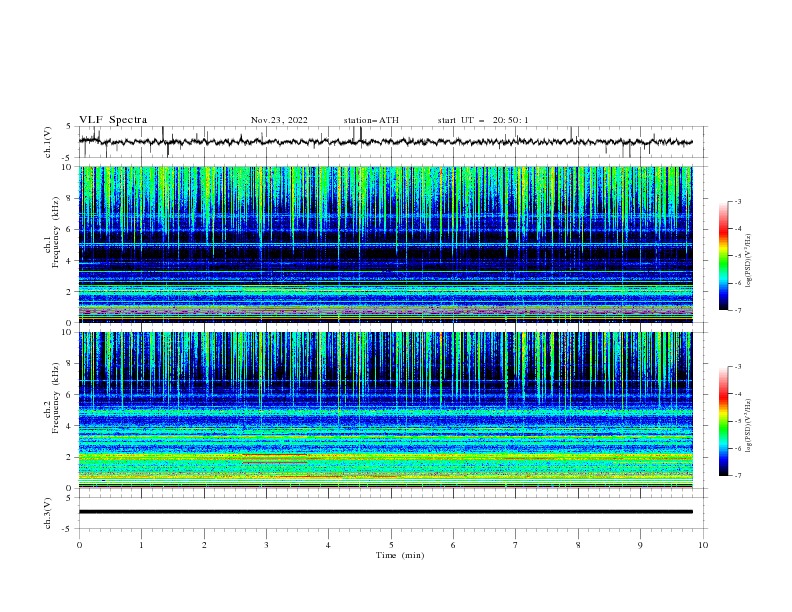
Task: Click the ch.1 spectrogram color scale bar
Action: coord(723,256)
